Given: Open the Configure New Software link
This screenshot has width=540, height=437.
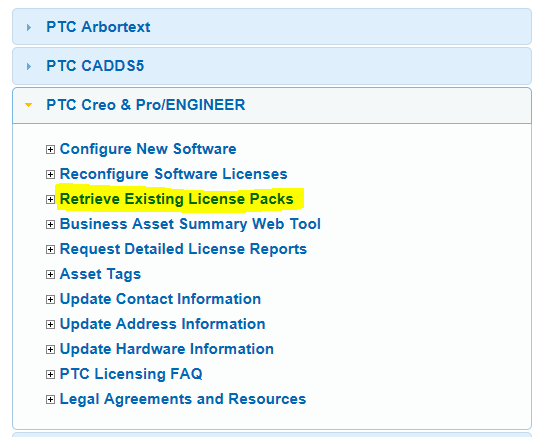Looking at the screenshot, I should coord(148,149).
